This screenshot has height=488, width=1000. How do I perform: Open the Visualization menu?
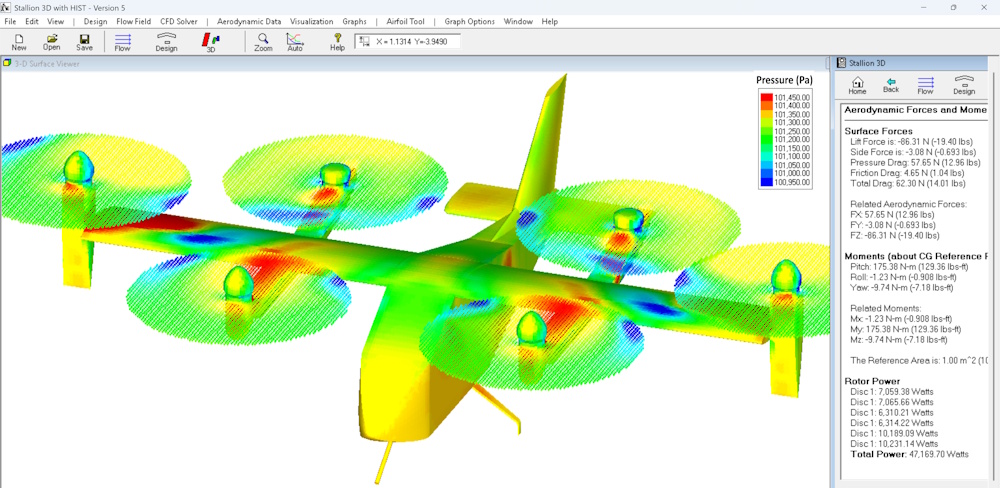(x=312, y=21)
